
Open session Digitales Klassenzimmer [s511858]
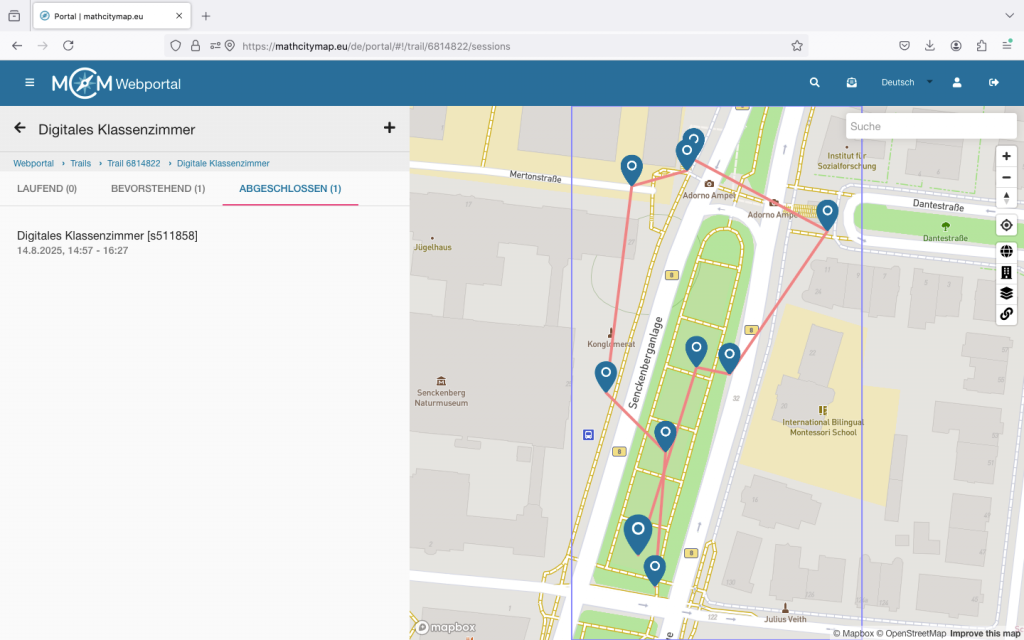pos(107,235)
